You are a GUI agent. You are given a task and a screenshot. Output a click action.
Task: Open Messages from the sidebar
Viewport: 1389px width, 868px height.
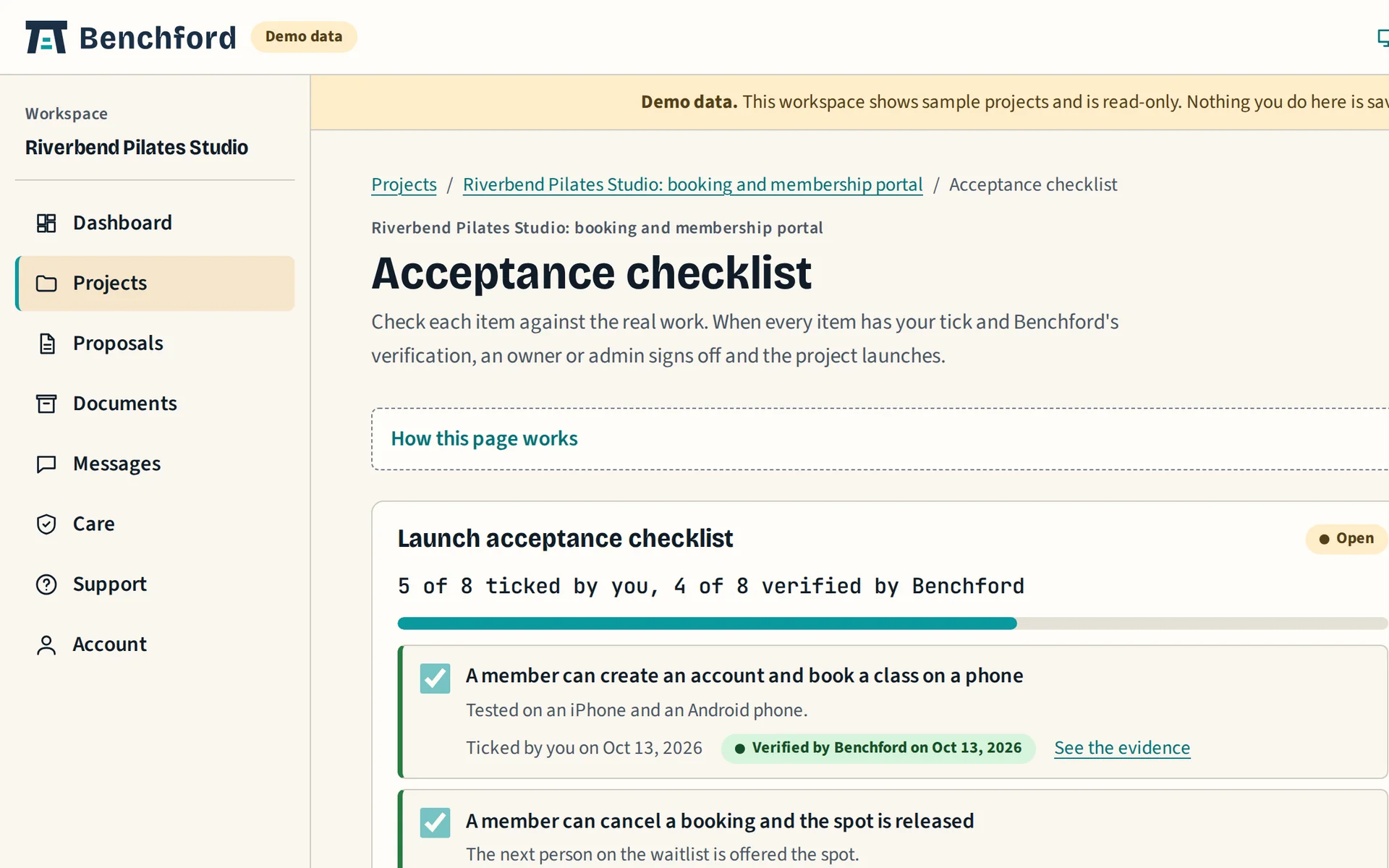click(x=155, y=464)
